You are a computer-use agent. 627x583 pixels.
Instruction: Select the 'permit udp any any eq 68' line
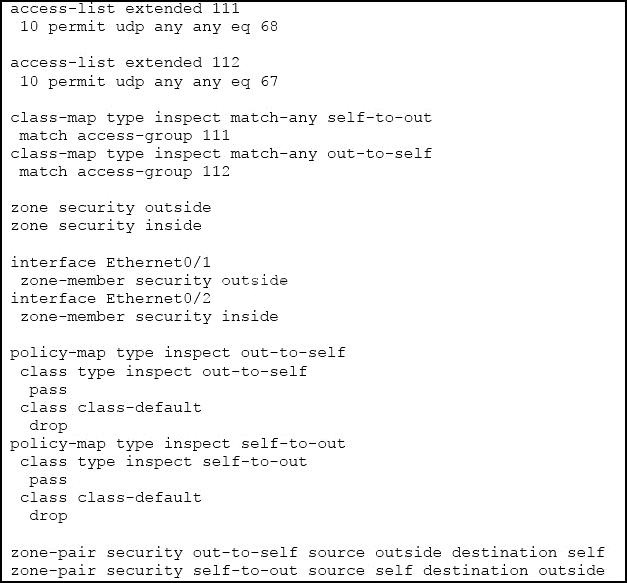[x=149, y=27]
